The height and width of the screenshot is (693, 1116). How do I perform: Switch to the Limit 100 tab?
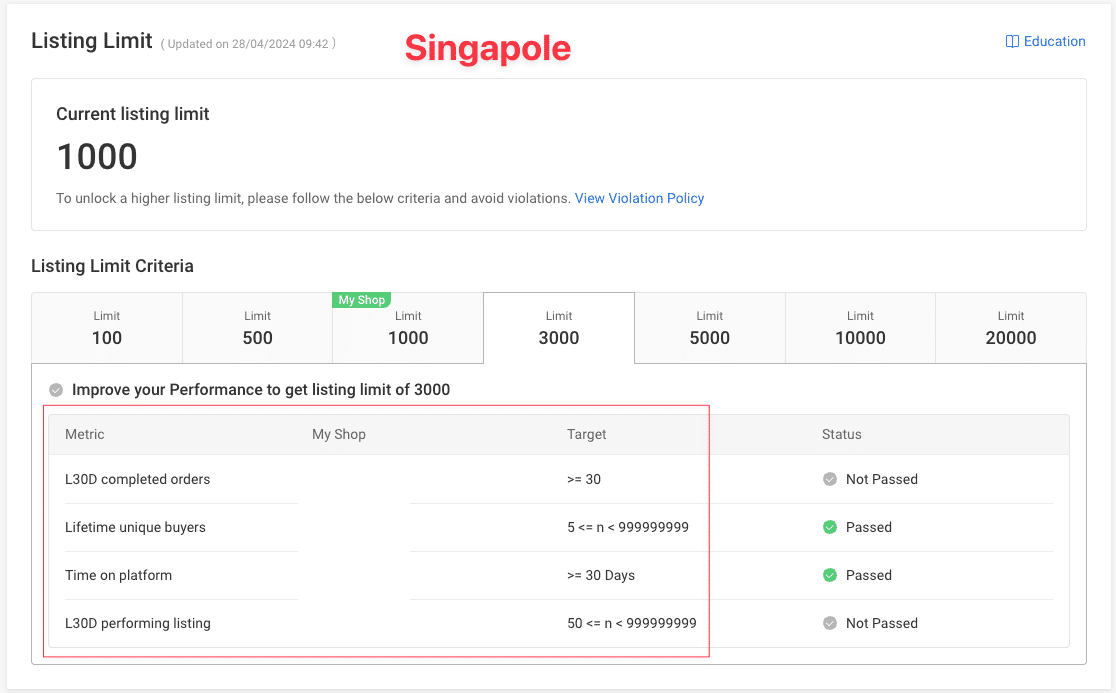pos(107,328)
